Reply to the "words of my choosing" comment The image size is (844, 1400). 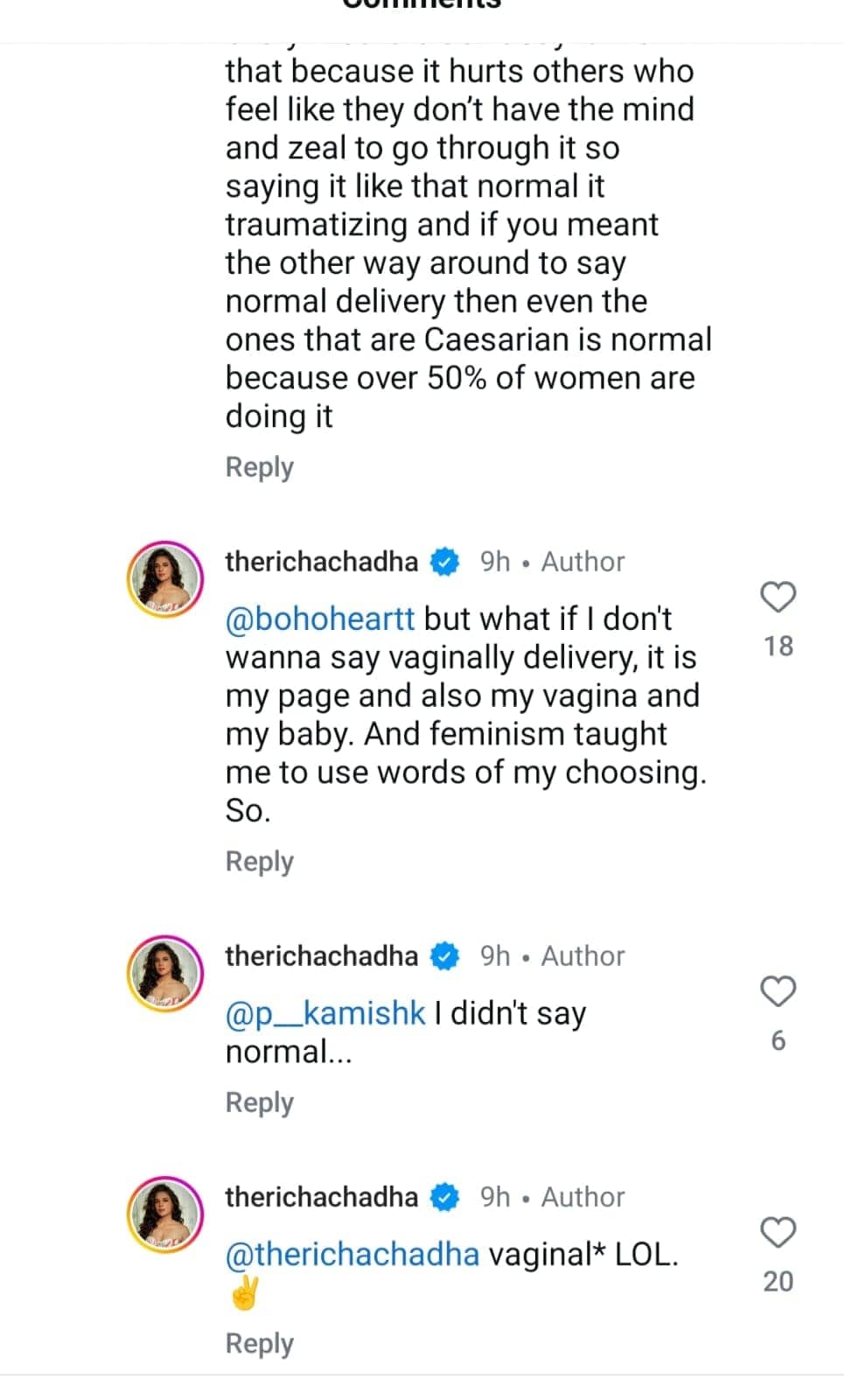pos(260,862)
